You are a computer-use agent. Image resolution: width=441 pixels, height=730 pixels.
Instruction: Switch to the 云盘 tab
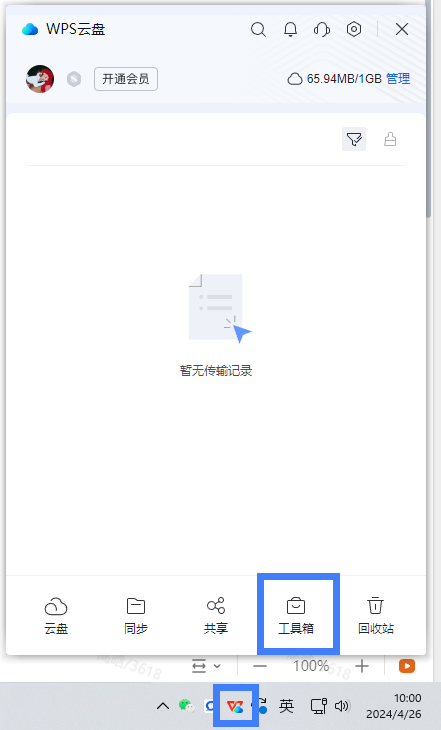[56, 615]
